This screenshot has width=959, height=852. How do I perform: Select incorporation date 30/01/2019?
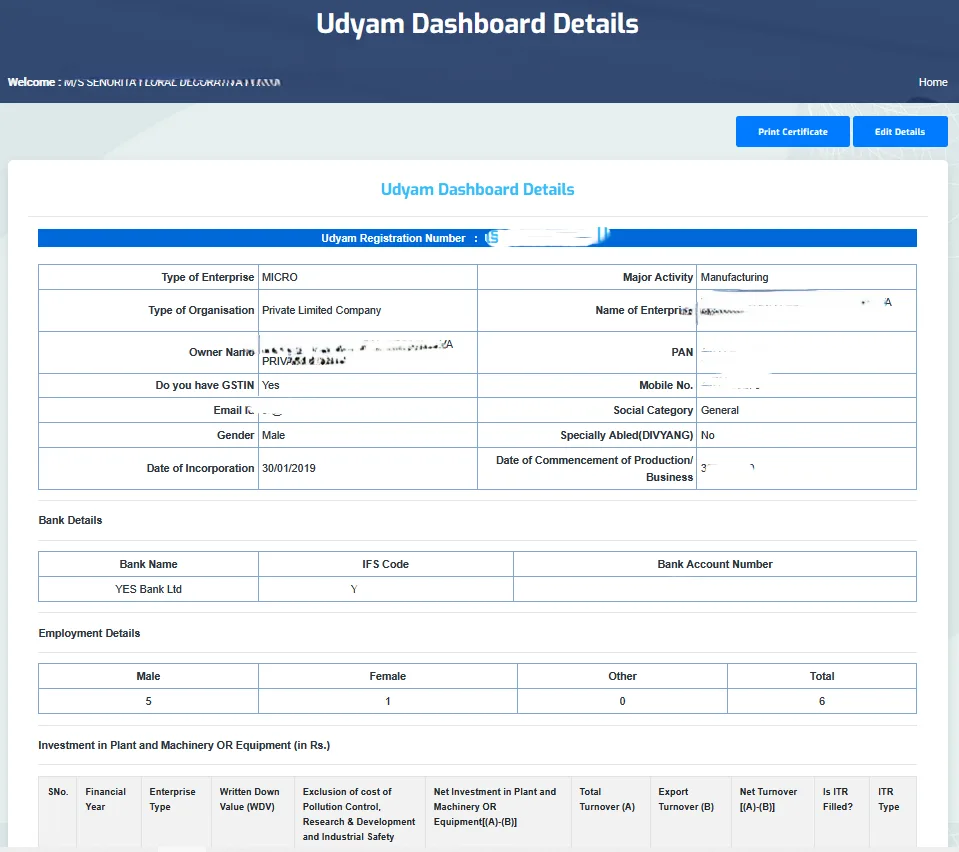289,468
